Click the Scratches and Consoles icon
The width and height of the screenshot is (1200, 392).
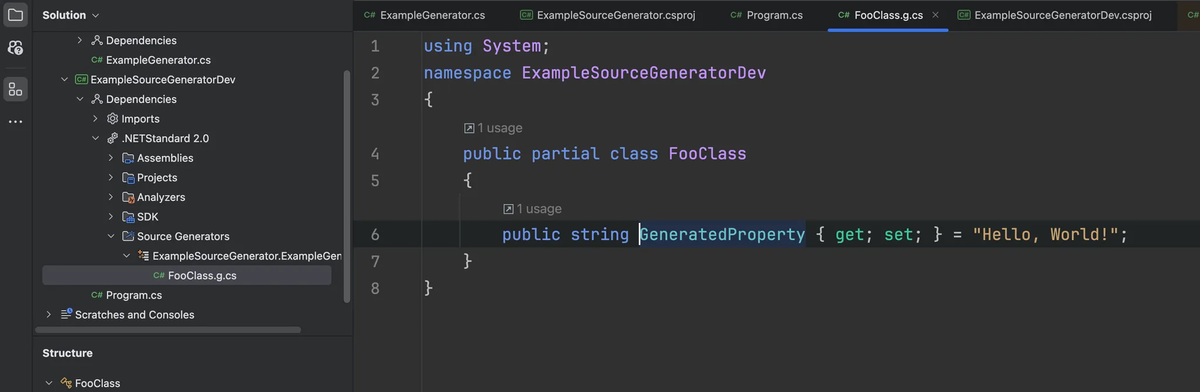click(x=67, y=315)
